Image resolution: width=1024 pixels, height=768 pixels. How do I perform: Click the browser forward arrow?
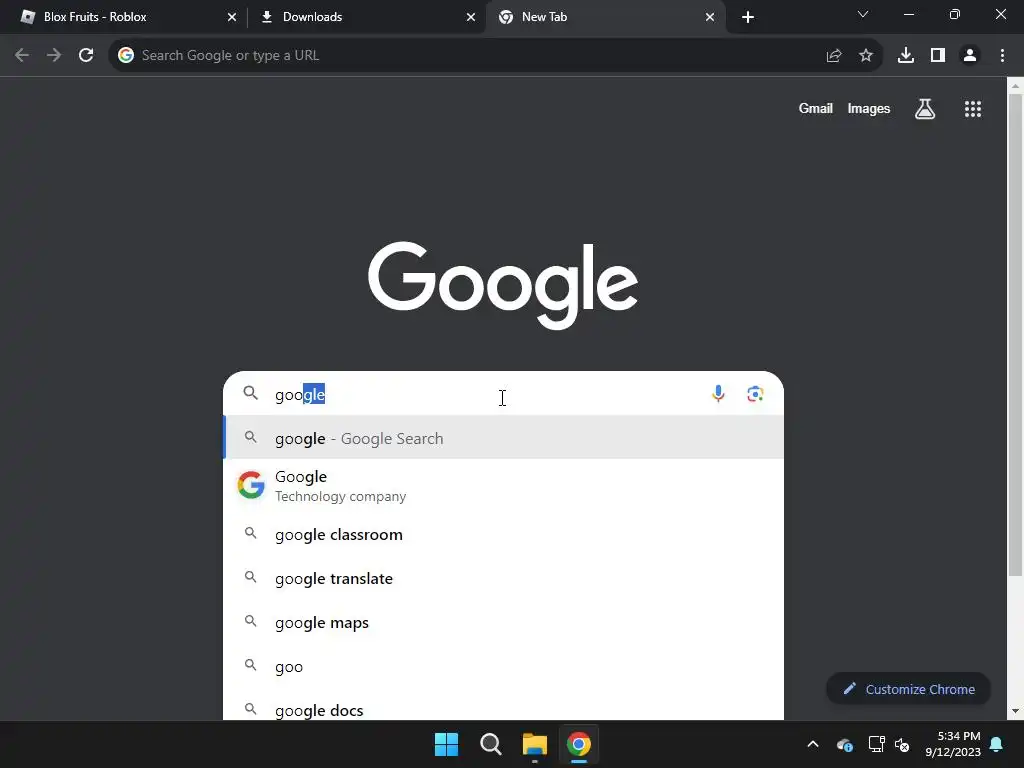pos(54,56)
